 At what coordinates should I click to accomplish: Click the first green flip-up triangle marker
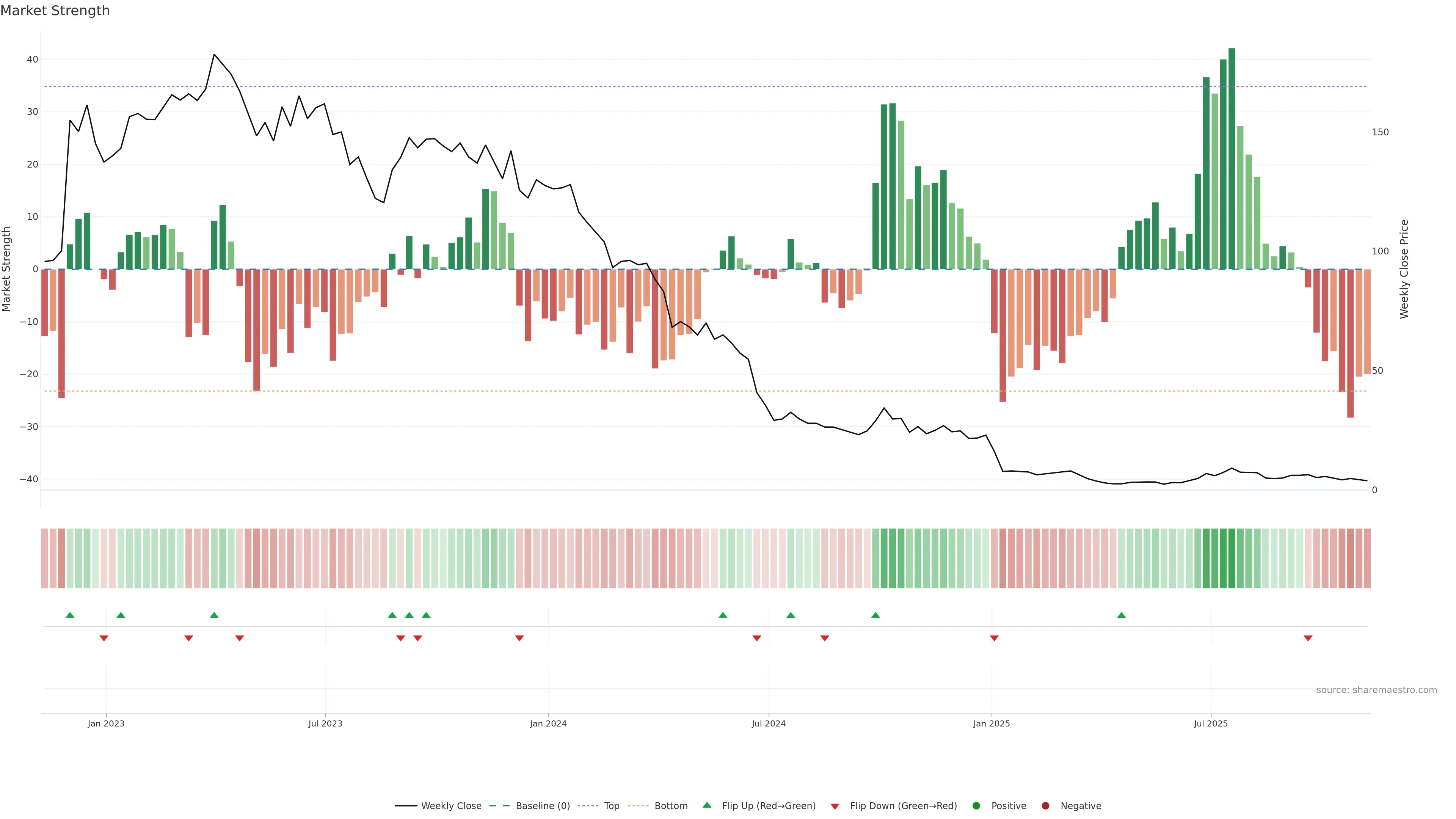click(x=70, y=615)
